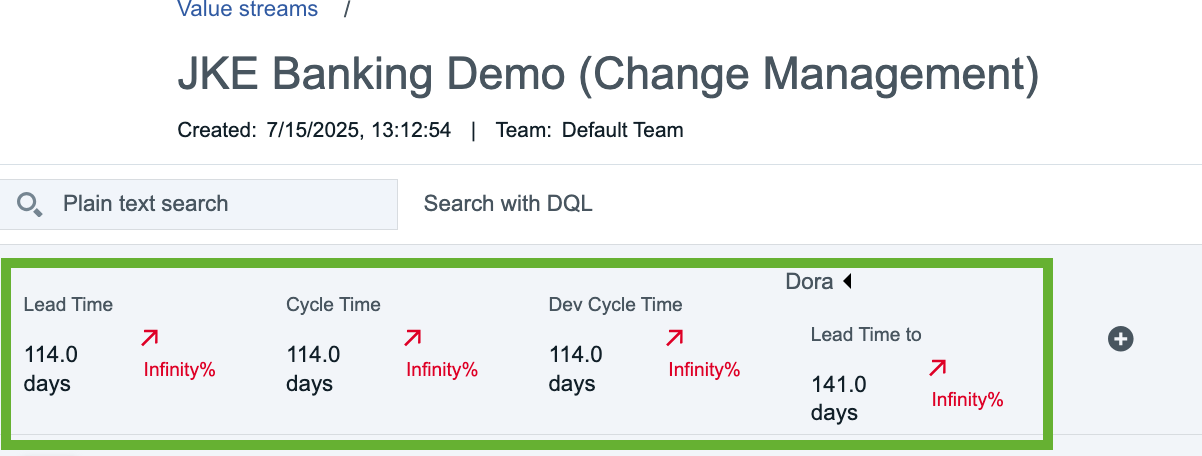Switch to Search with DQL
Image resolution: width=1202 pixels, height=456 pixels.
point(508,204)
